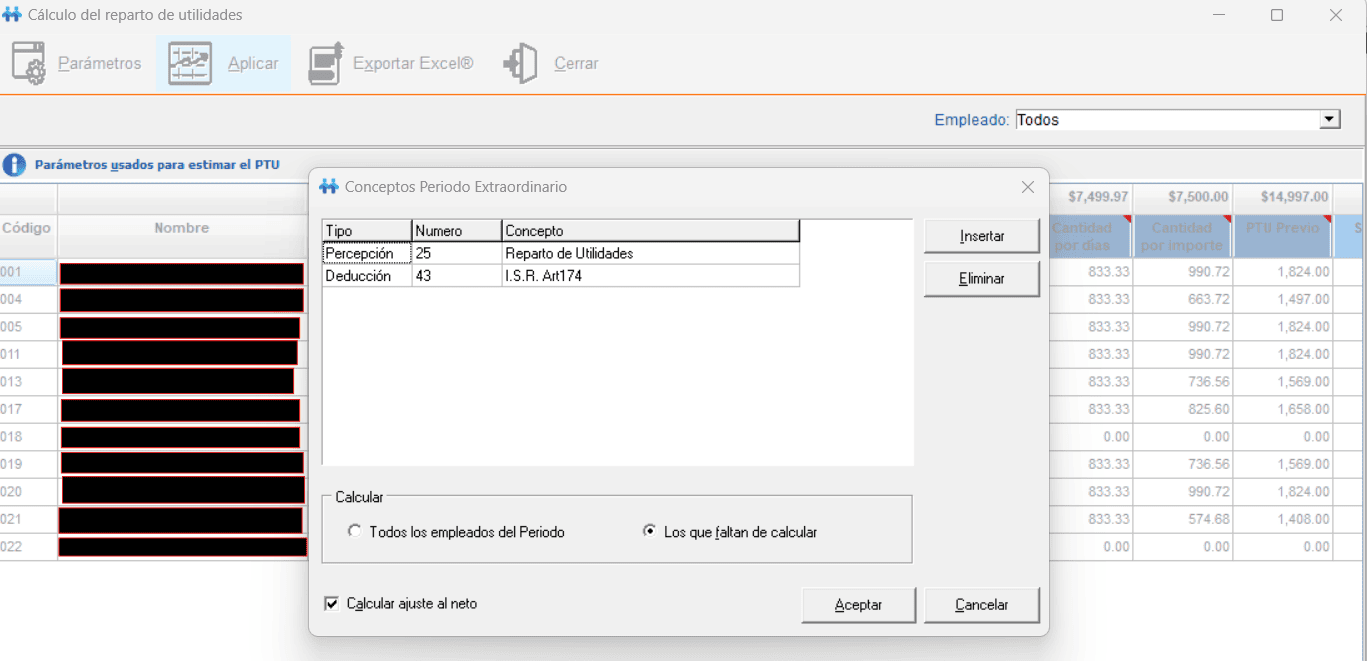Click the Nombre column header
Viewport: 1367px width, 661px height.
pos(182,236)
